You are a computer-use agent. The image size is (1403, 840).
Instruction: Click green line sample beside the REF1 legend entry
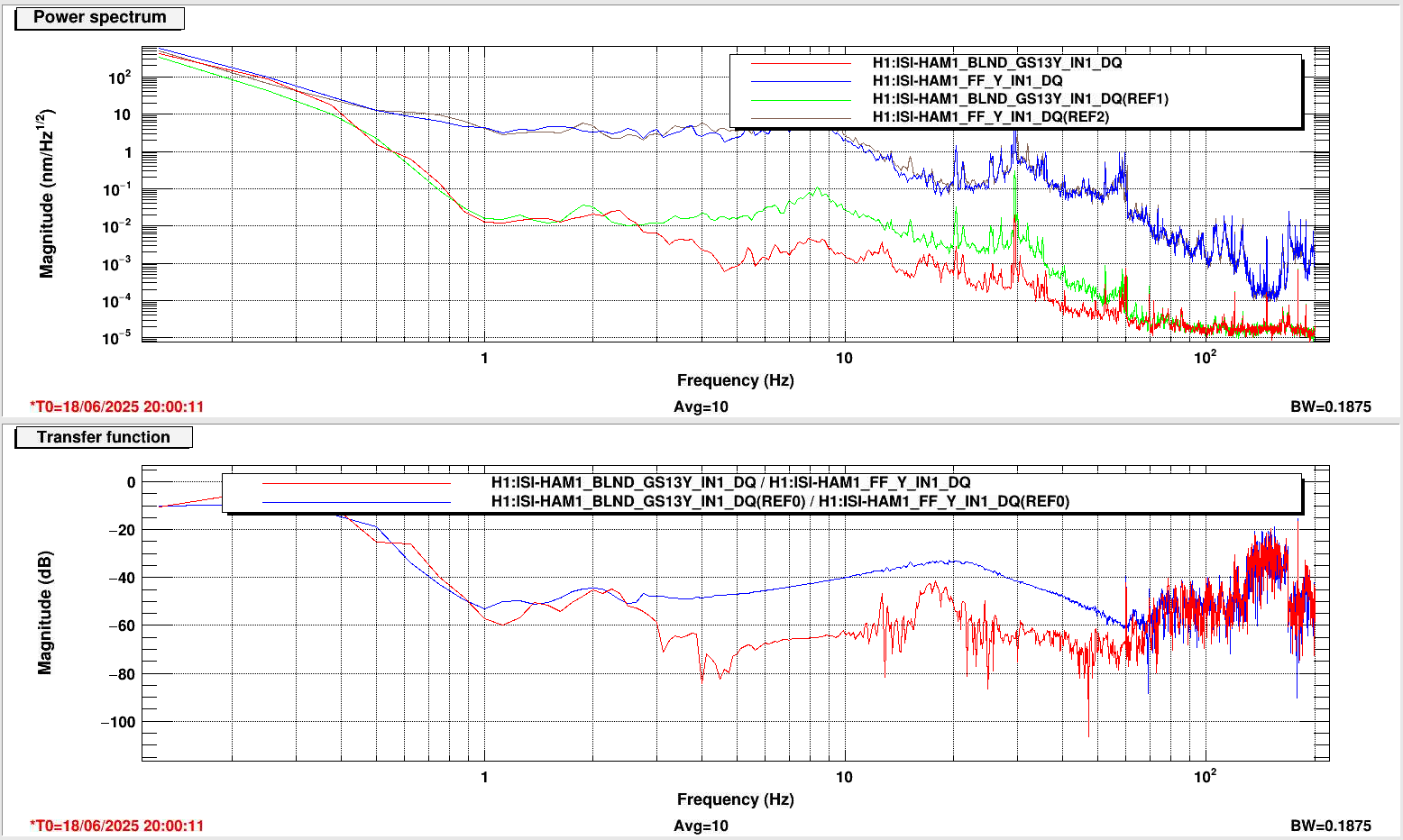click(x=801, y=99)
